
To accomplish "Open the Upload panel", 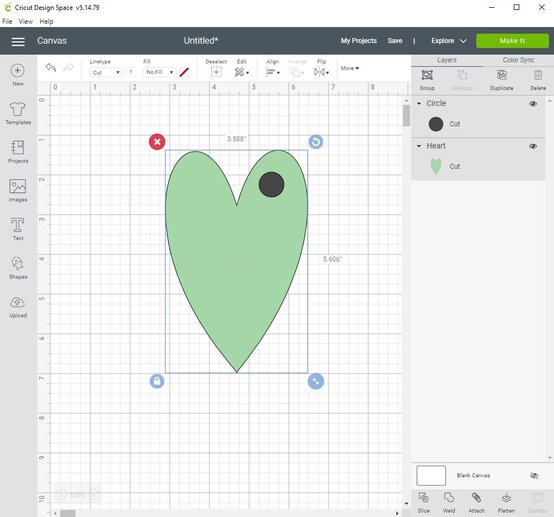I will [x=18, y=306].
